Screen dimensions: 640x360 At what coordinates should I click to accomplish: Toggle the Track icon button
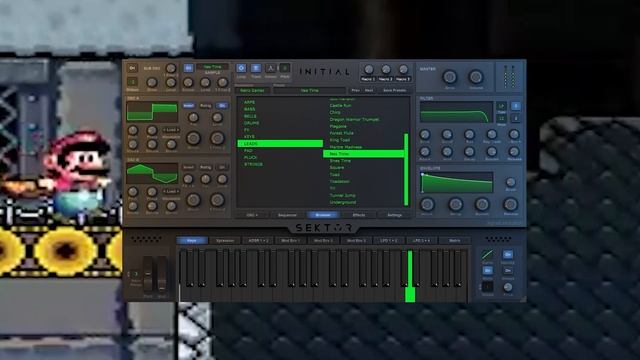[256, 68]
